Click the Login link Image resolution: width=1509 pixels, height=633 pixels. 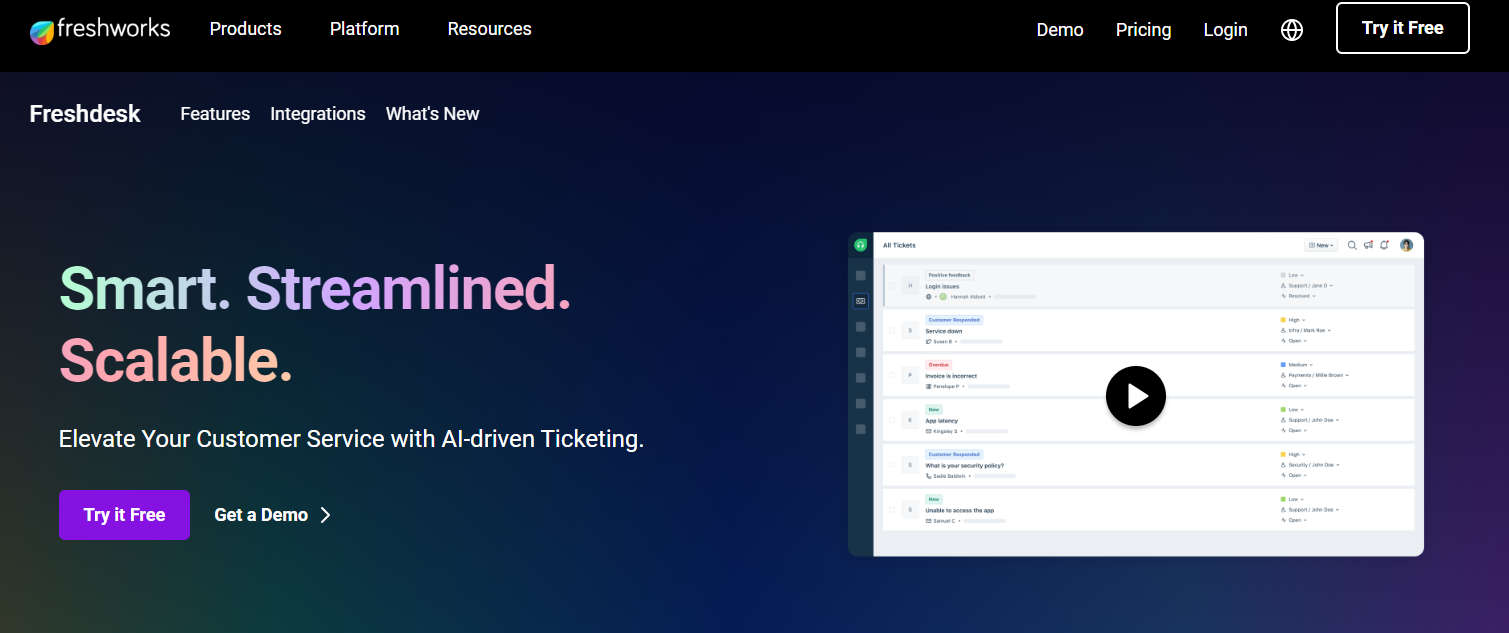(x=1225, y=30)
